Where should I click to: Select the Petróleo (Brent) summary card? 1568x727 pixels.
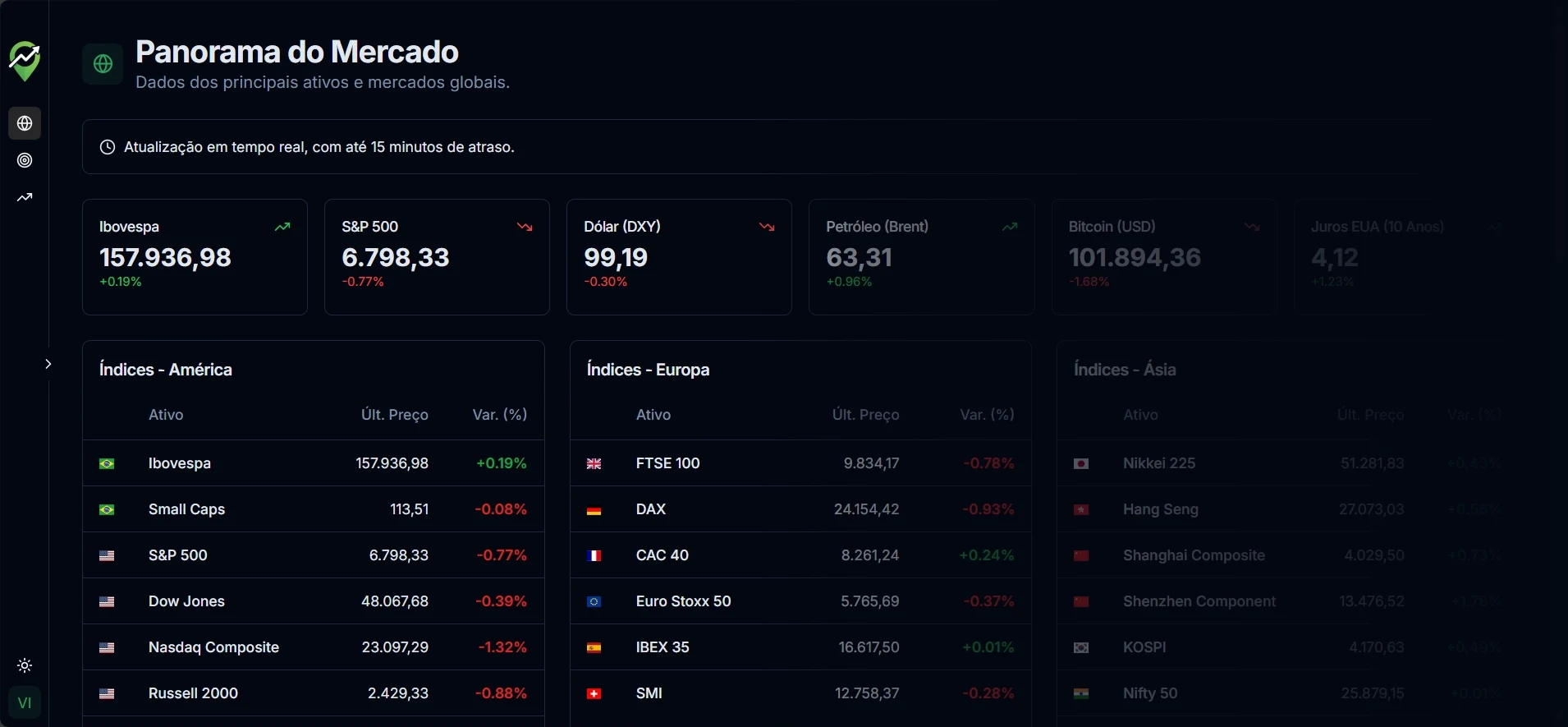click(x=921, y=257)
